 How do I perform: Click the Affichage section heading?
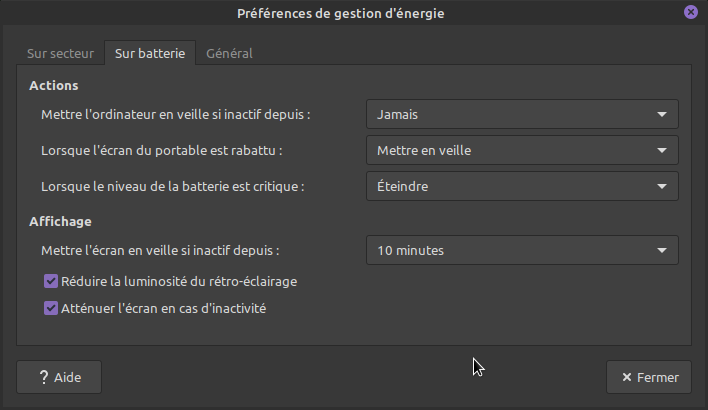click(x=61, y=221)
